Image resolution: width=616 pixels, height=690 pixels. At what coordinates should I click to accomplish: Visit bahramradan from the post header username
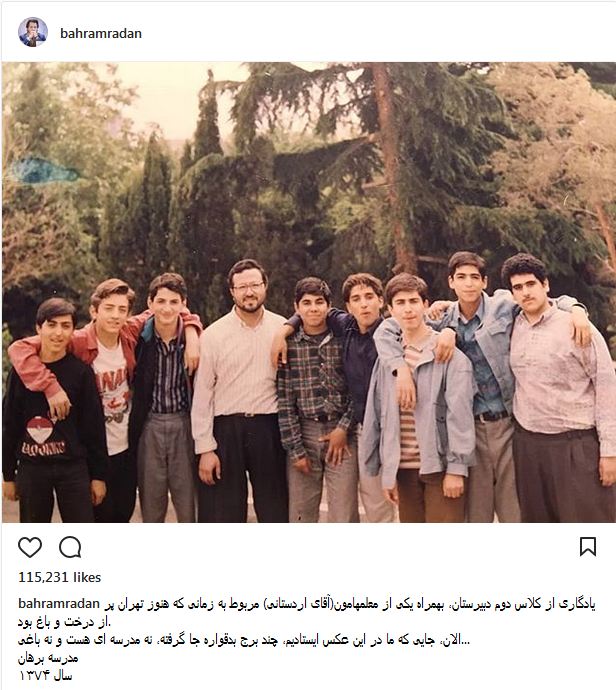click(x=101, y=33)
